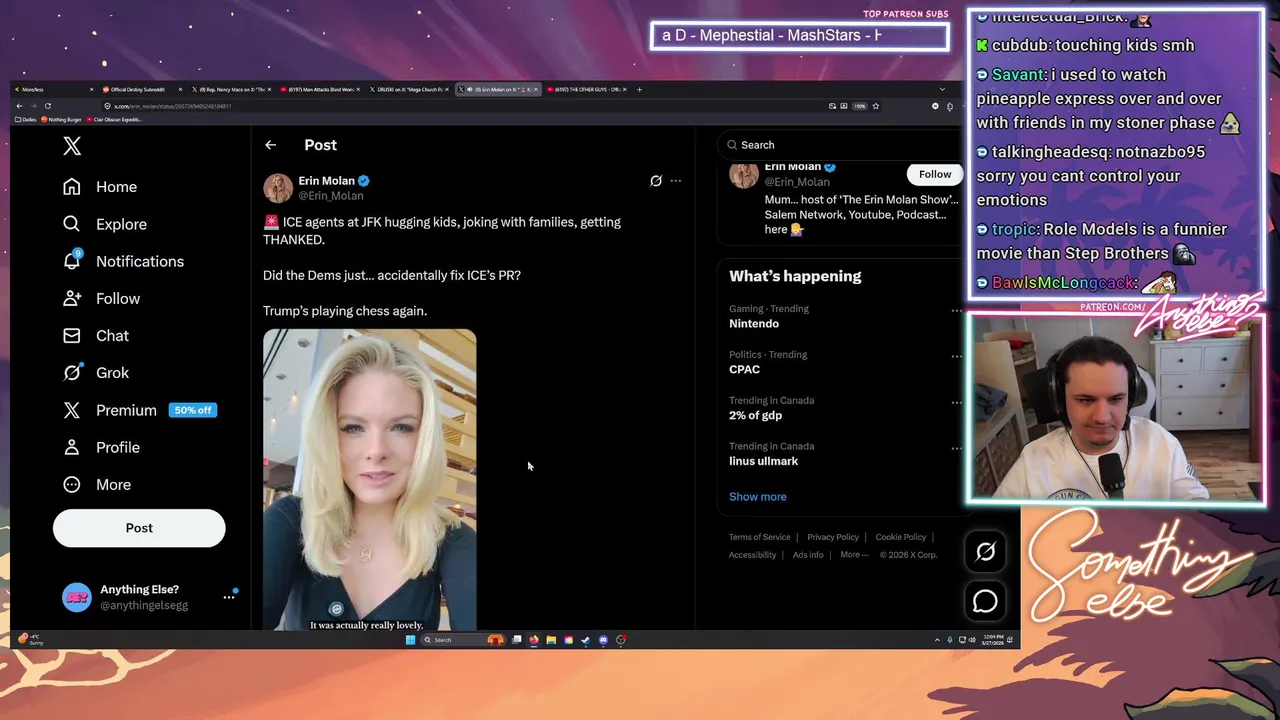
Task: Click the browser back arrow
Action: point(19,106)
